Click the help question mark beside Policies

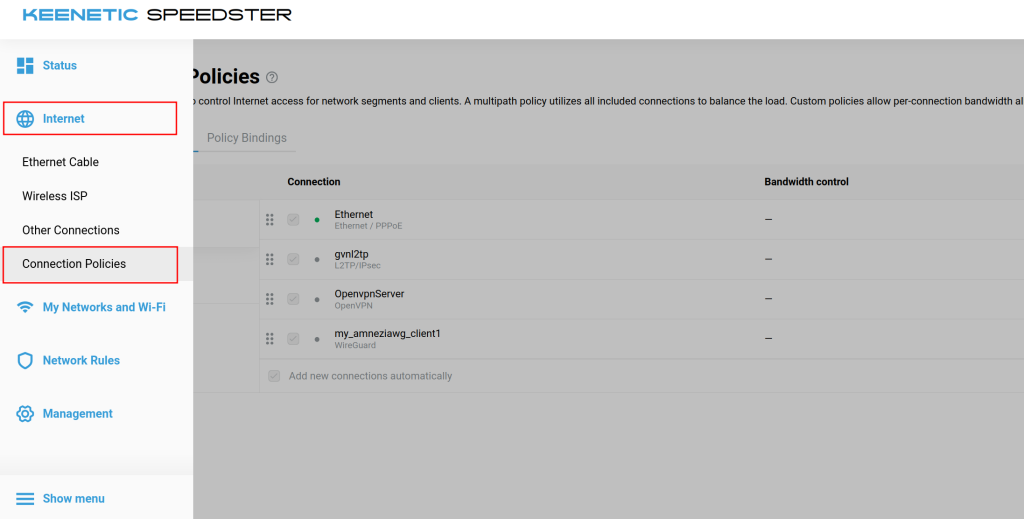272,78
